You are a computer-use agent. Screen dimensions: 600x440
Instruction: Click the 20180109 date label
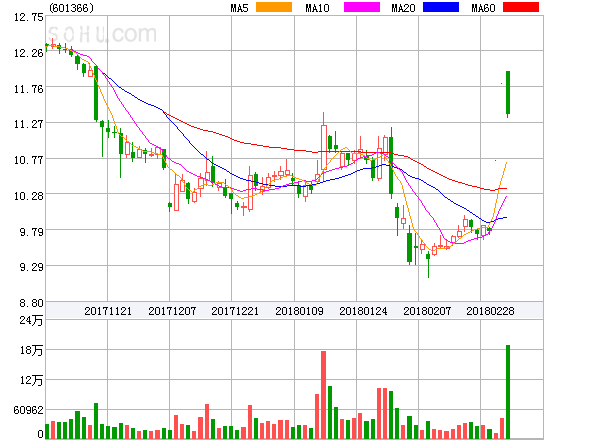[299, 311]
